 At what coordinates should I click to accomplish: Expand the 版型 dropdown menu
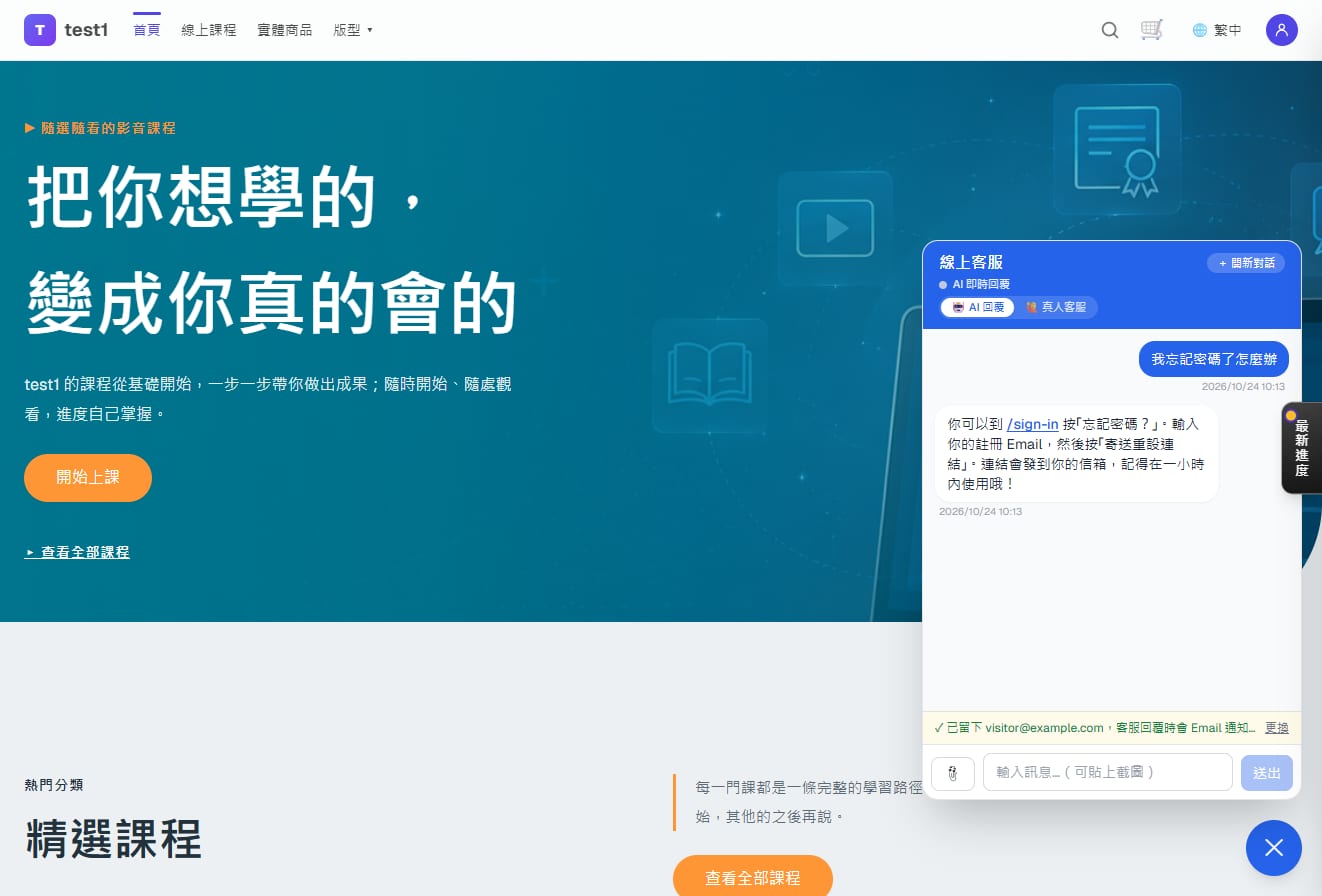353,30
